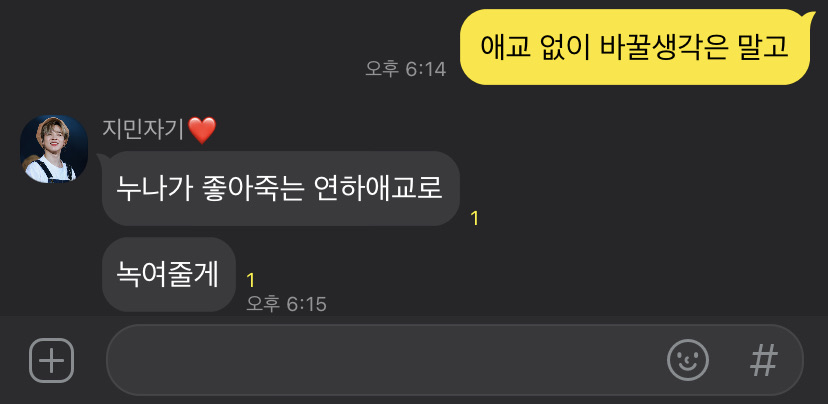Open the emoticon smiley picker
This screenshot has width=828, height=404.
(x=688, y=360)
